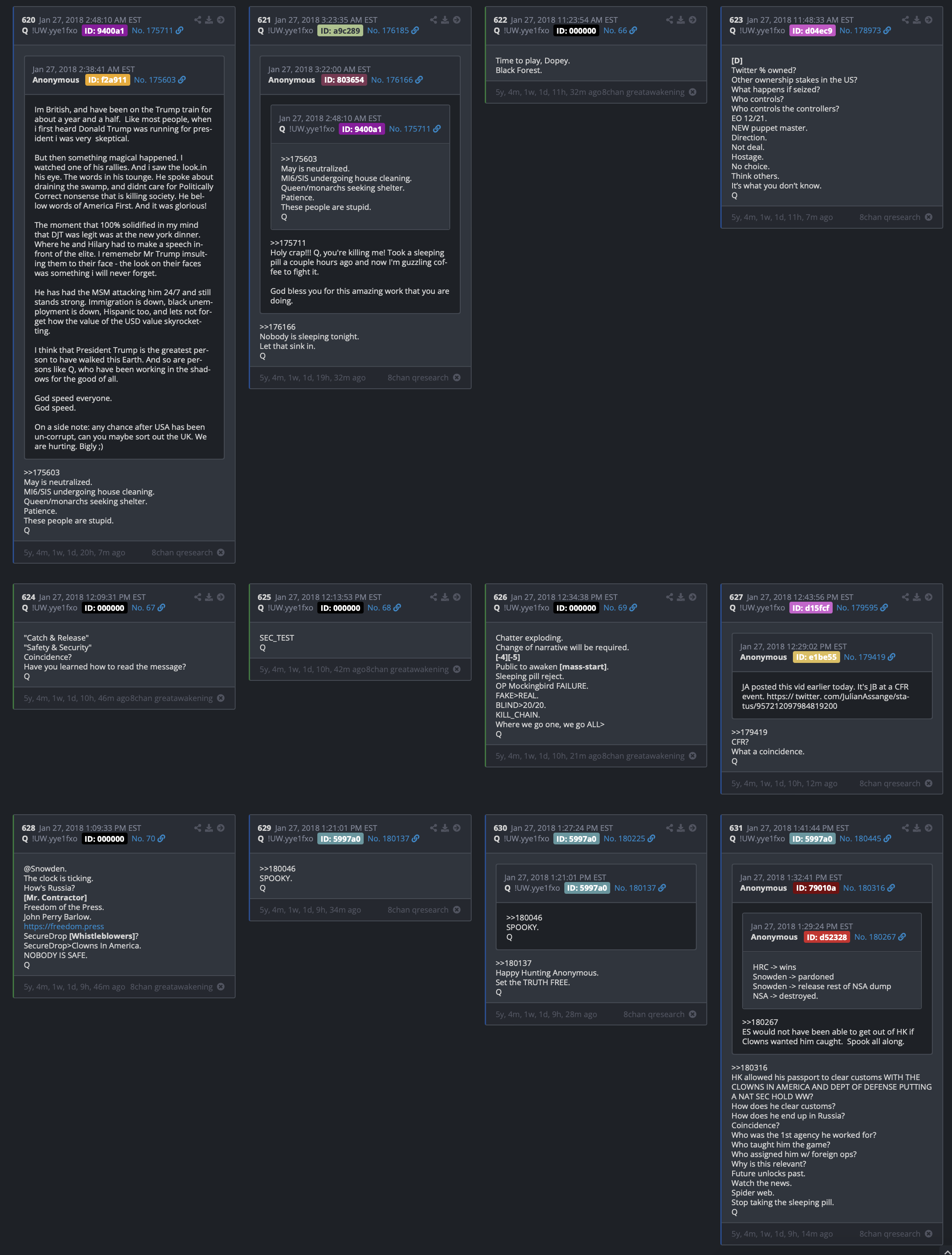This screenshot has height=1255, width=952.
Task: Click the ID: 803654 badge
Action: point(344,80)
